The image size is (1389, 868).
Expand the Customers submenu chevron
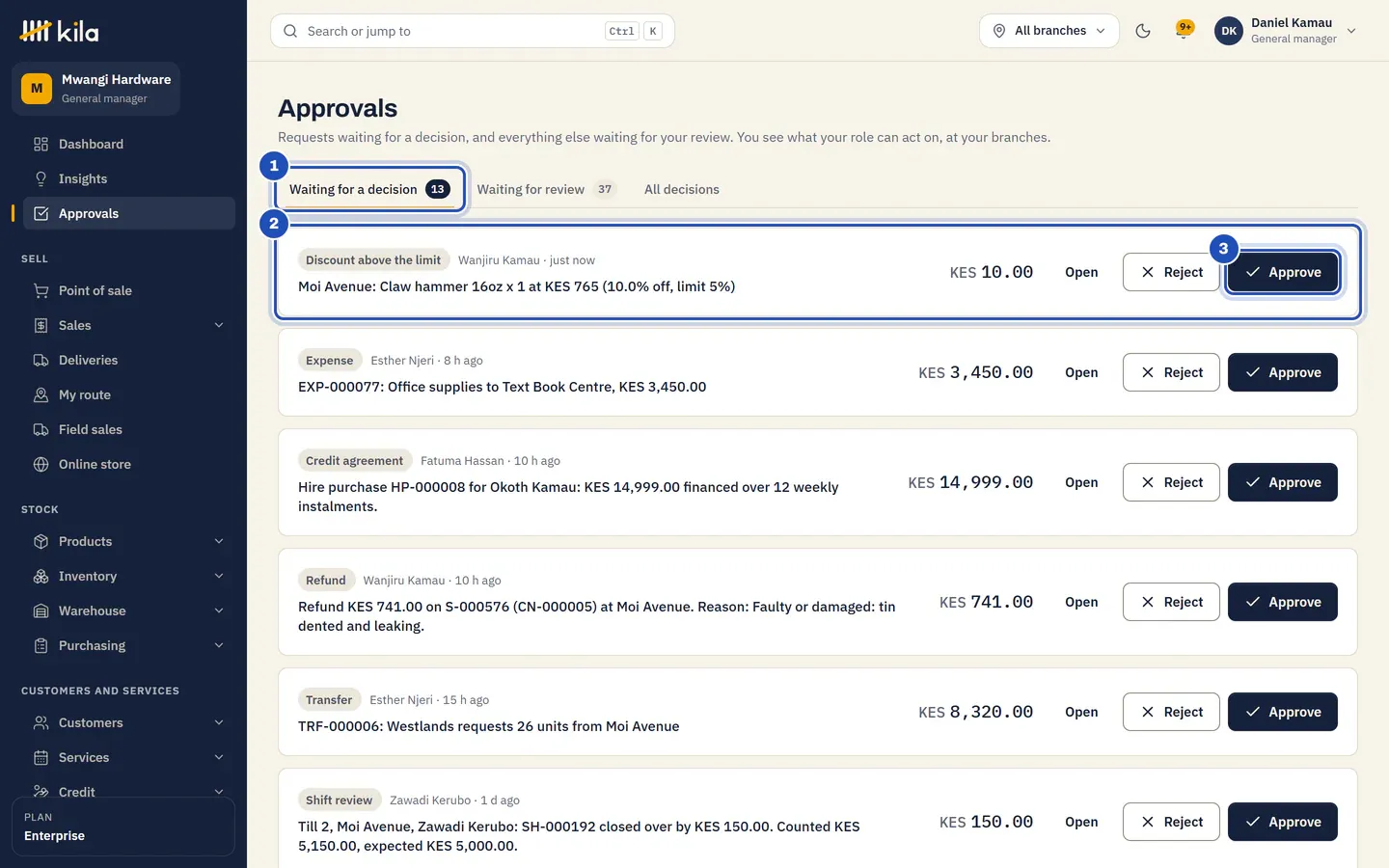click(x=219, y=722)
